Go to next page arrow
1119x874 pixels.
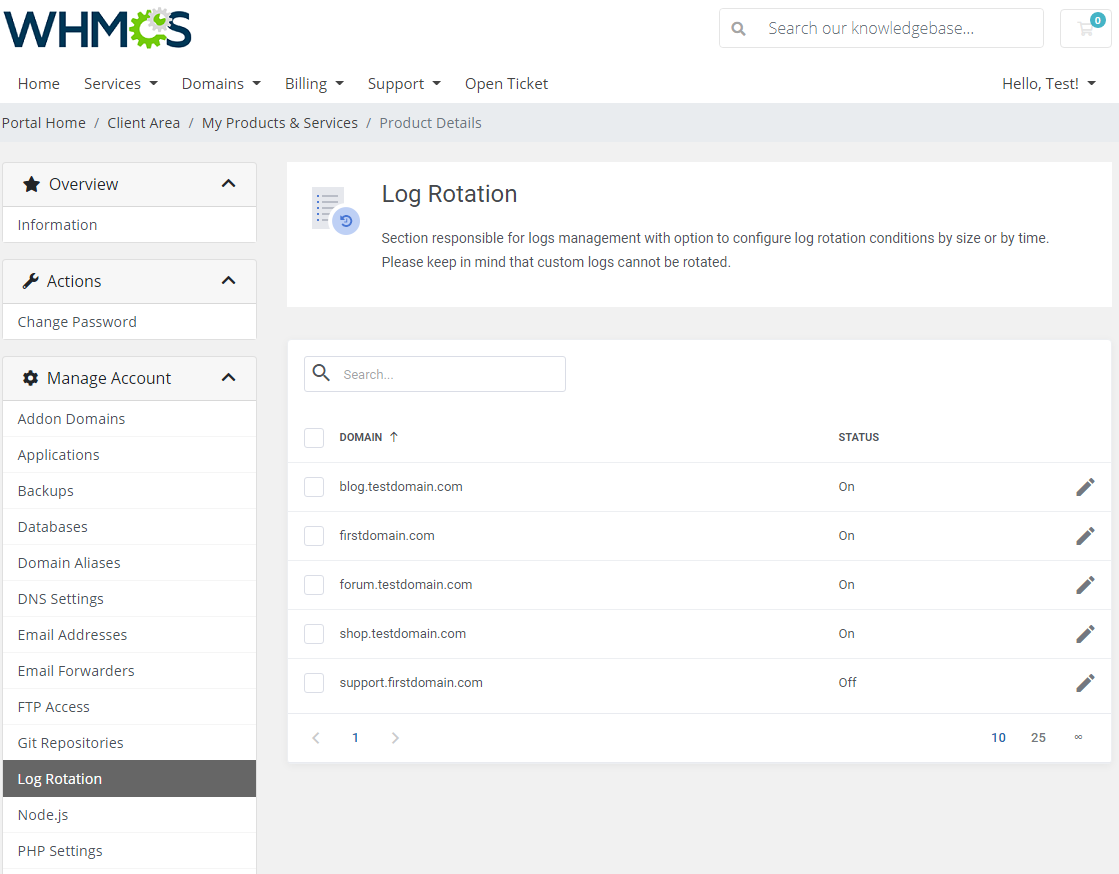[x=395, y=738]
